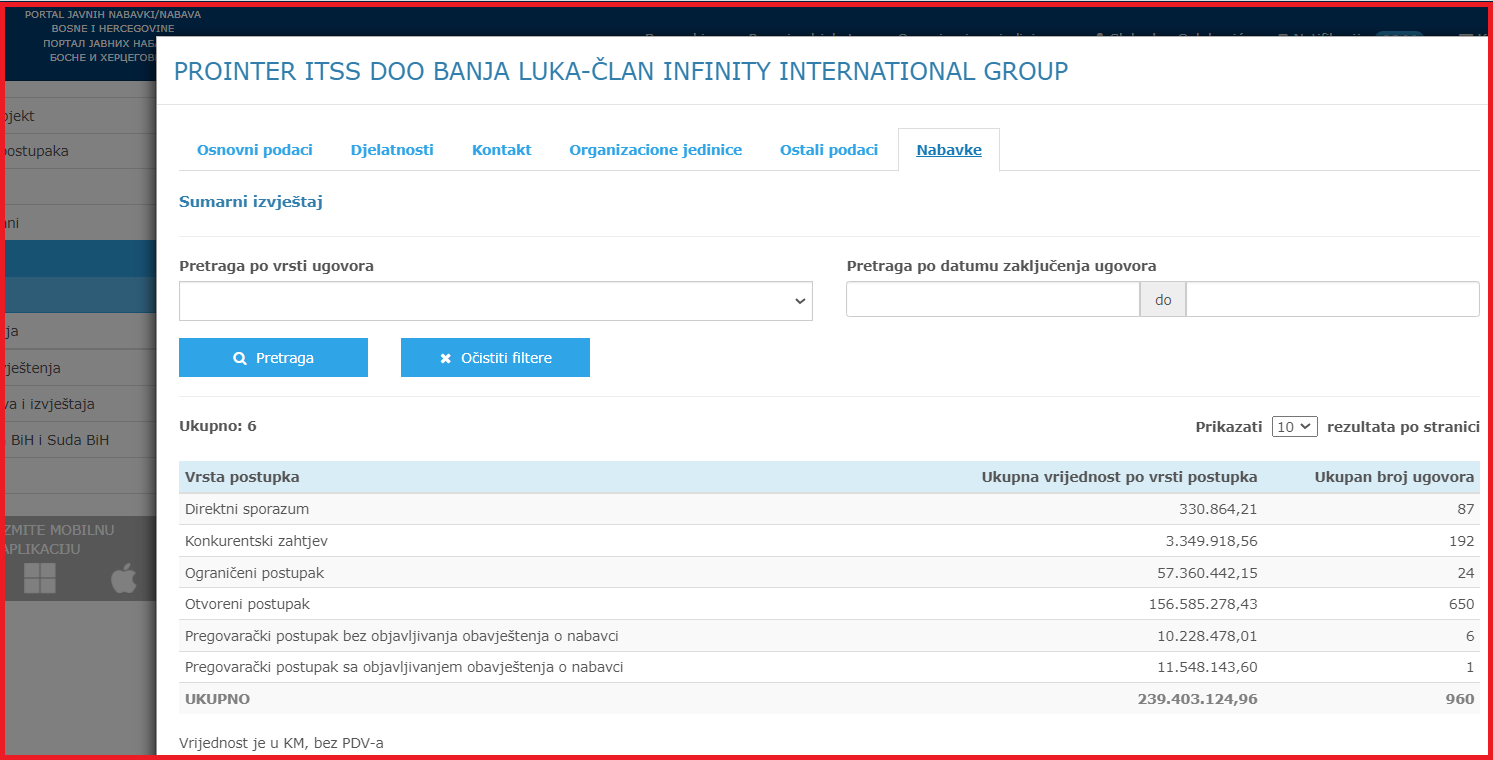
Task: Go to the Ostali podaci tab
Action: [829, 150]
